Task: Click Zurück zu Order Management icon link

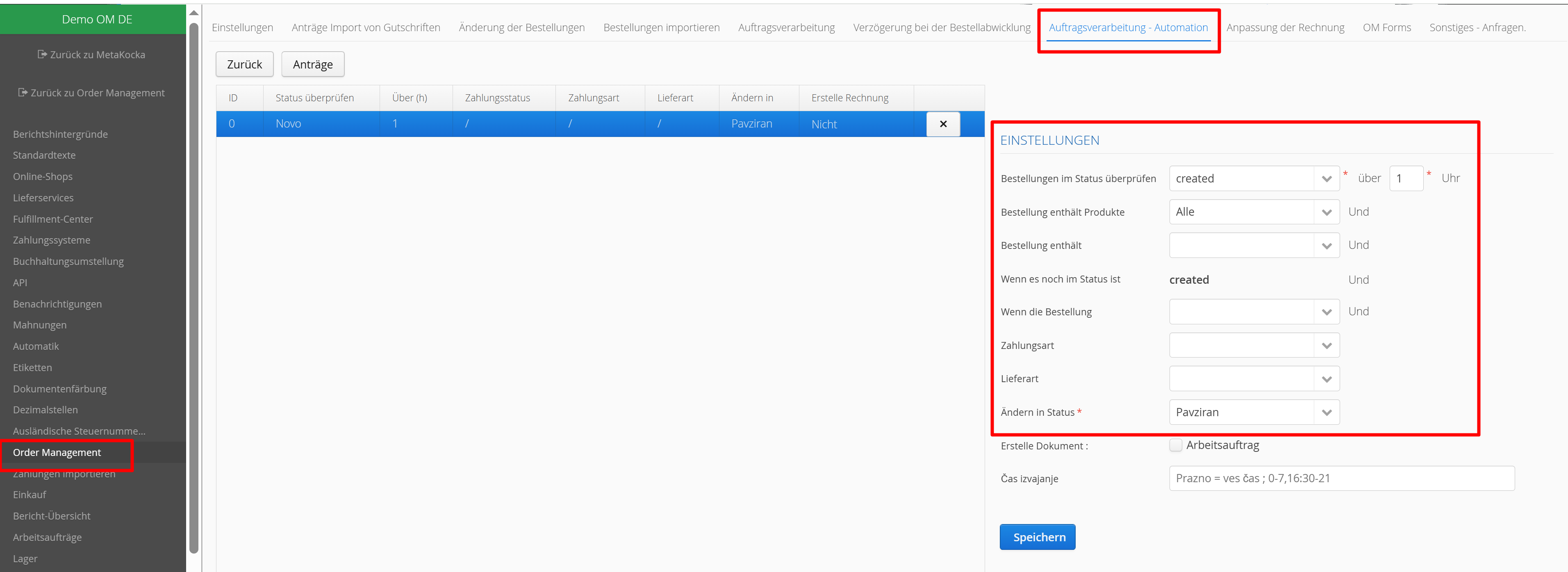Action: 23,93
